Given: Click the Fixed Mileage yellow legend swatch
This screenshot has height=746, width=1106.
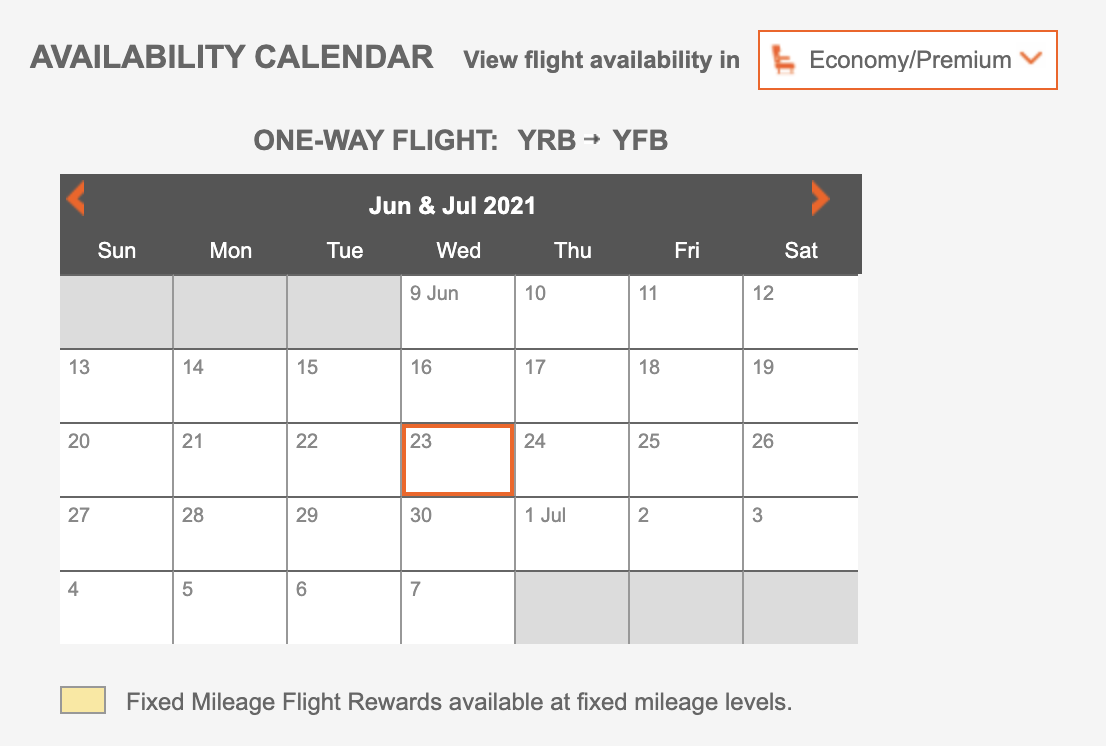Looking at the screenshot, I should [x=83, y=701].
